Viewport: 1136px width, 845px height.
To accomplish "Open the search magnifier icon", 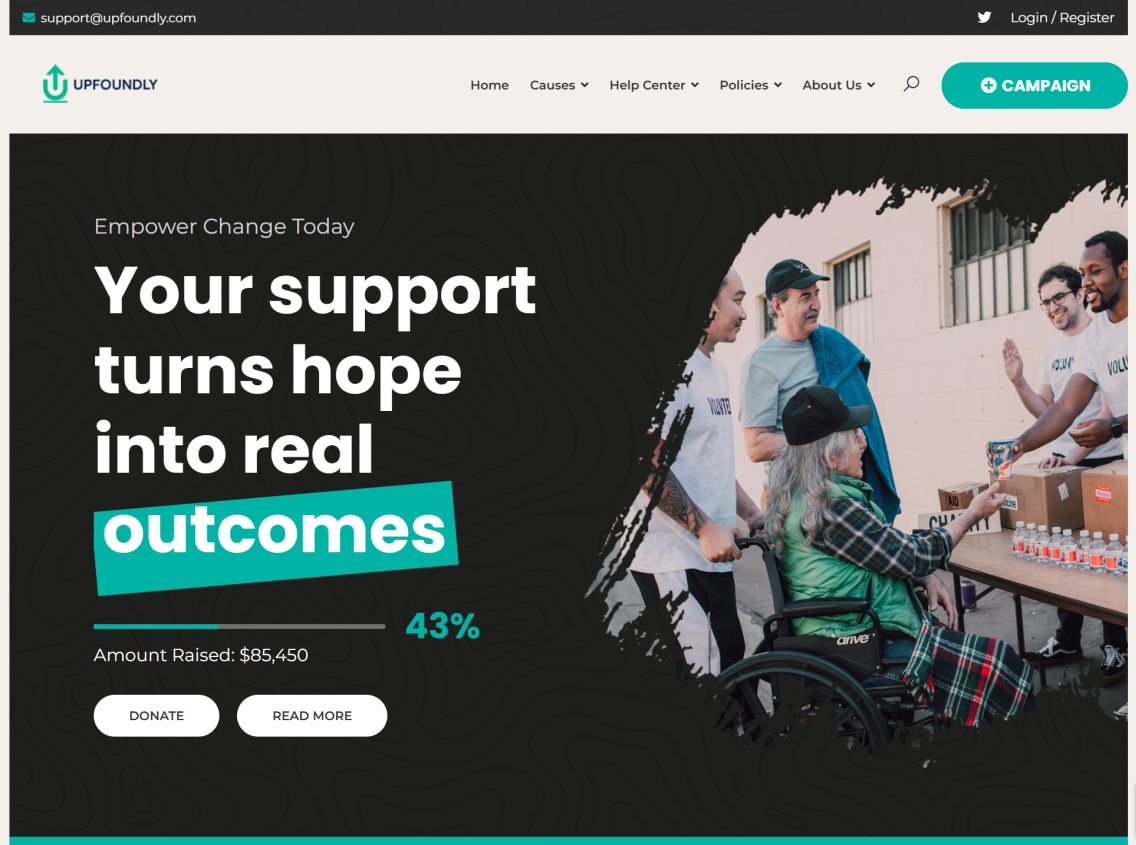I will click(x=911, y=84).
